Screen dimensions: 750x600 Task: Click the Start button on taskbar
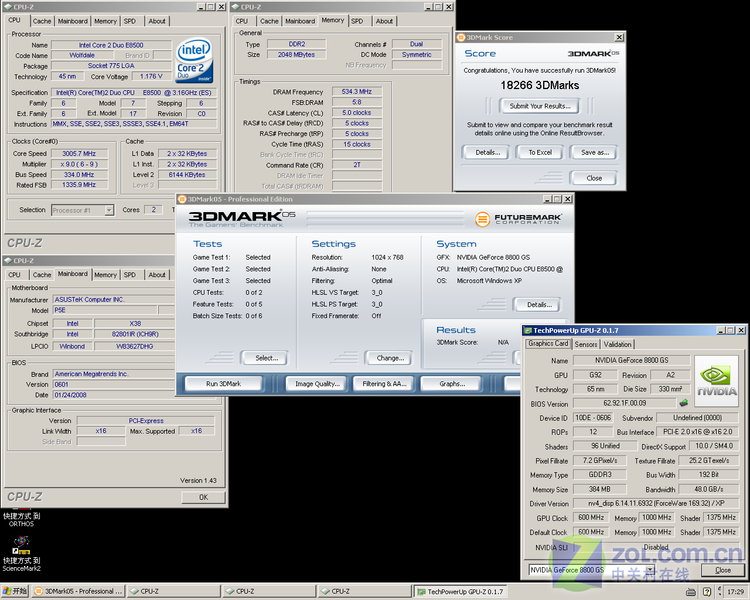click(15, 591)
